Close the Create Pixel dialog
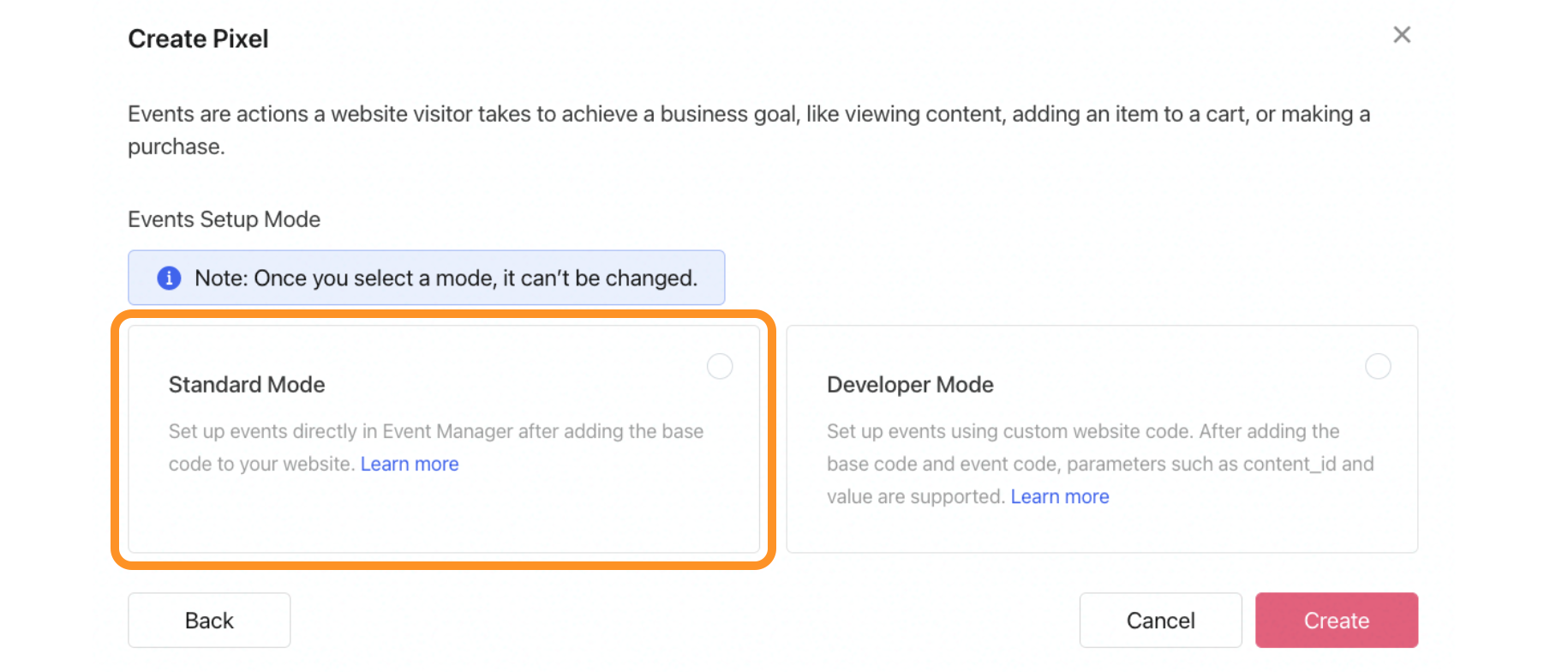 click(x=1402, y=35)
